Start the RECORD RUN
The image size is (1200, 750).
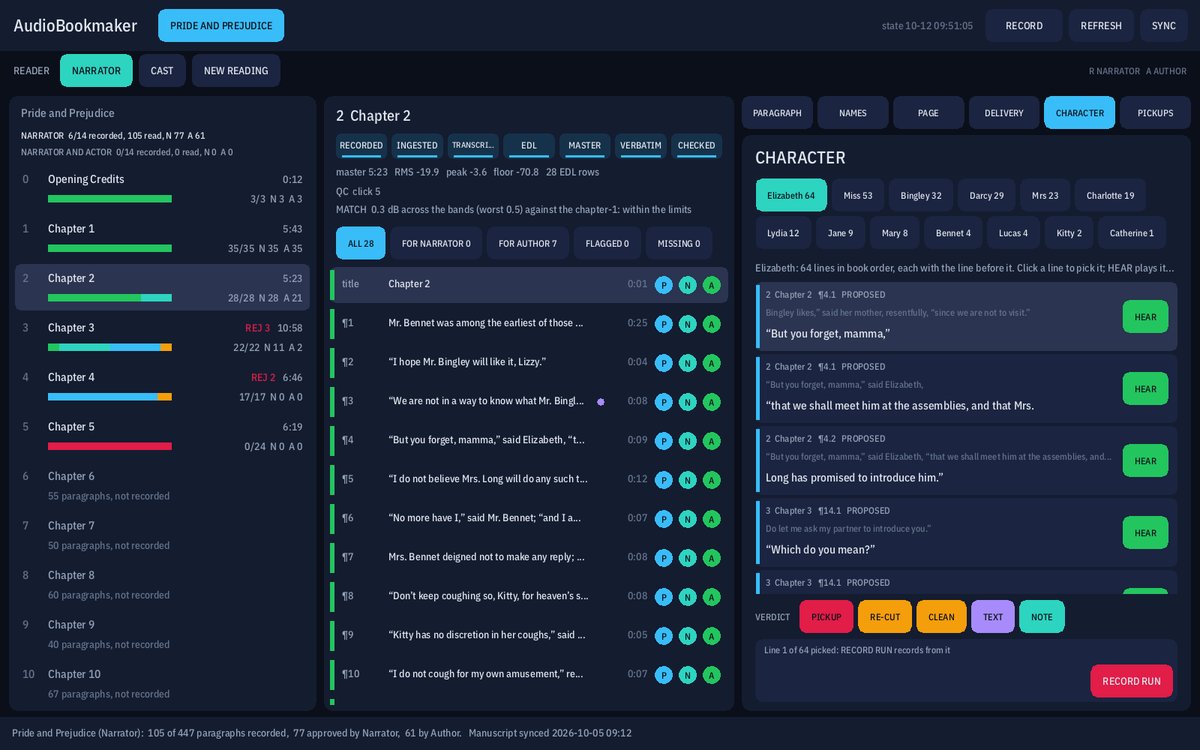click(x=1131, y=681)
